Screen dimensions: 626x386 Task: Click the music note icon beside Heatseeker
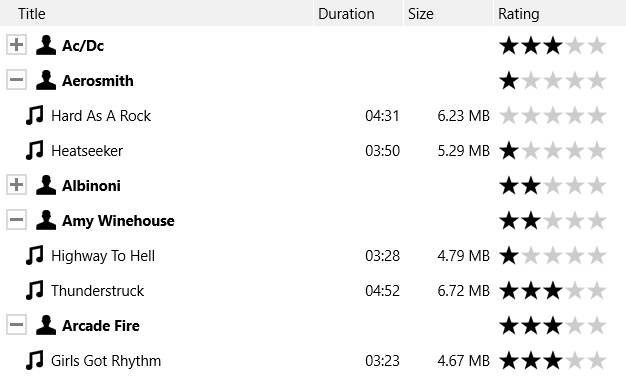point(35,150)
